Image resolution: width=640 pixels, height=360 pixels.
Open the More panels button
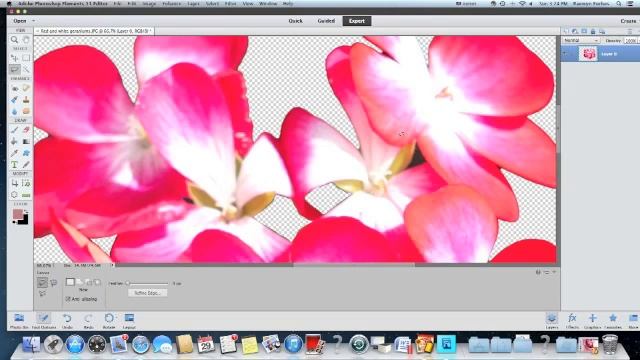coord(633,321)
